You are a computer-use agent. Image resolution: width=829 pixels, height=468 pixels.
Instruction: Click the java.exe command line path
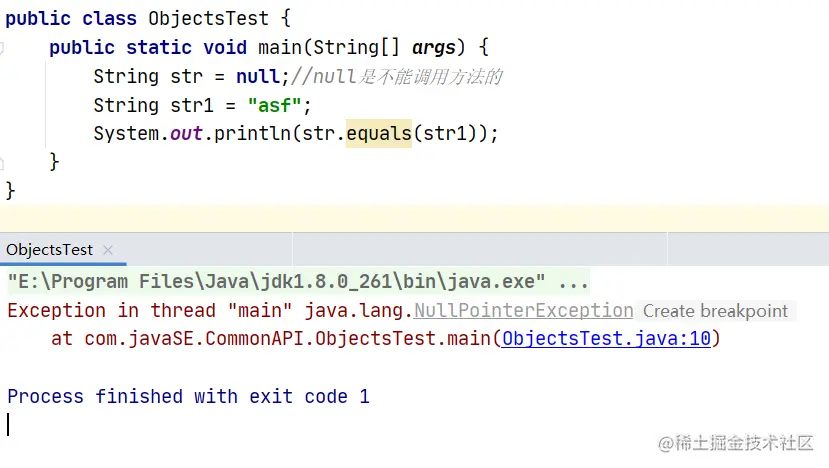[275, 282]
